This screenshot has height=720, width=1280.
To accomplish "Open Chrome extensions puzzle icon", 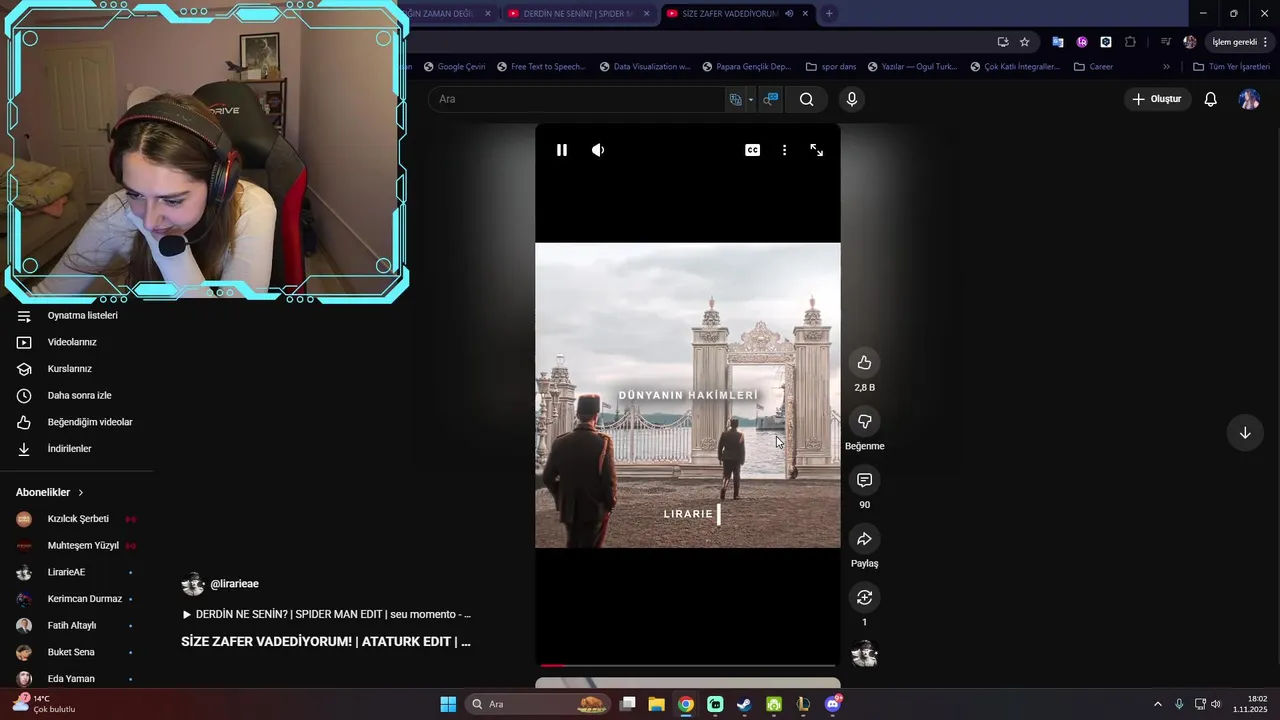I will click(x=1130, y=42).
